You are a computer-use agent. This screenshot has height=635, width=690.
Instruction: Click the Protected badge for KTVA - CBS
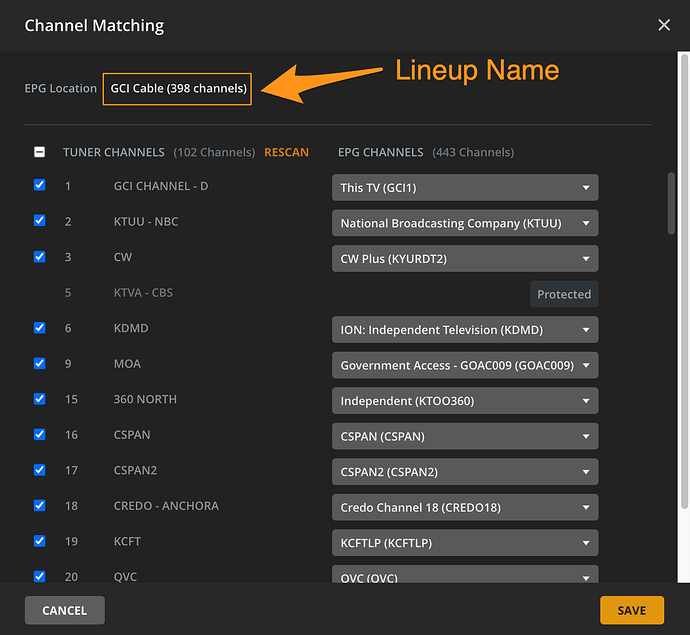tap(564, 294)
